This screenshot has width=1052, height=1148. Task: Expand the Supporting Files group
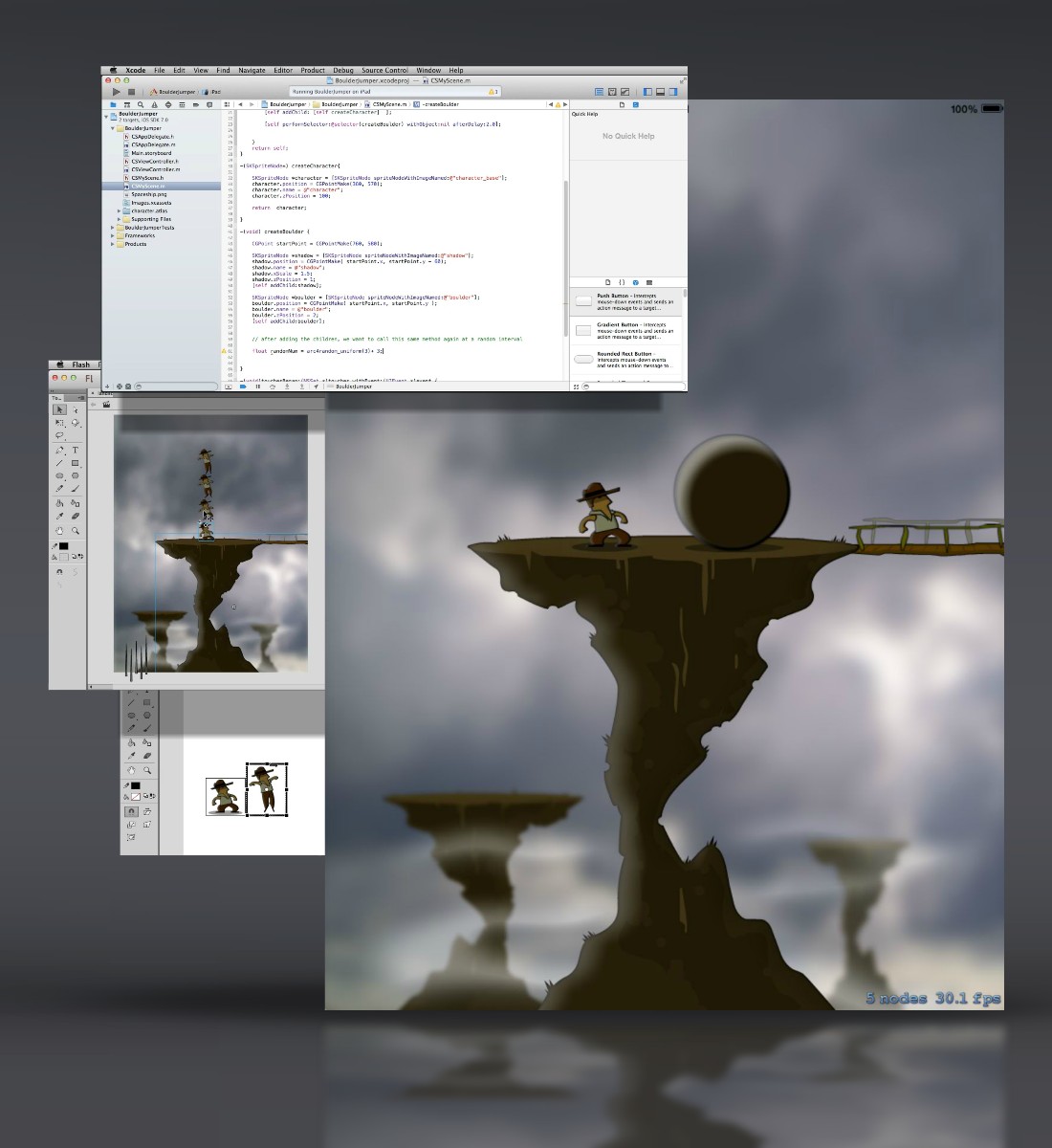point(119,219)
